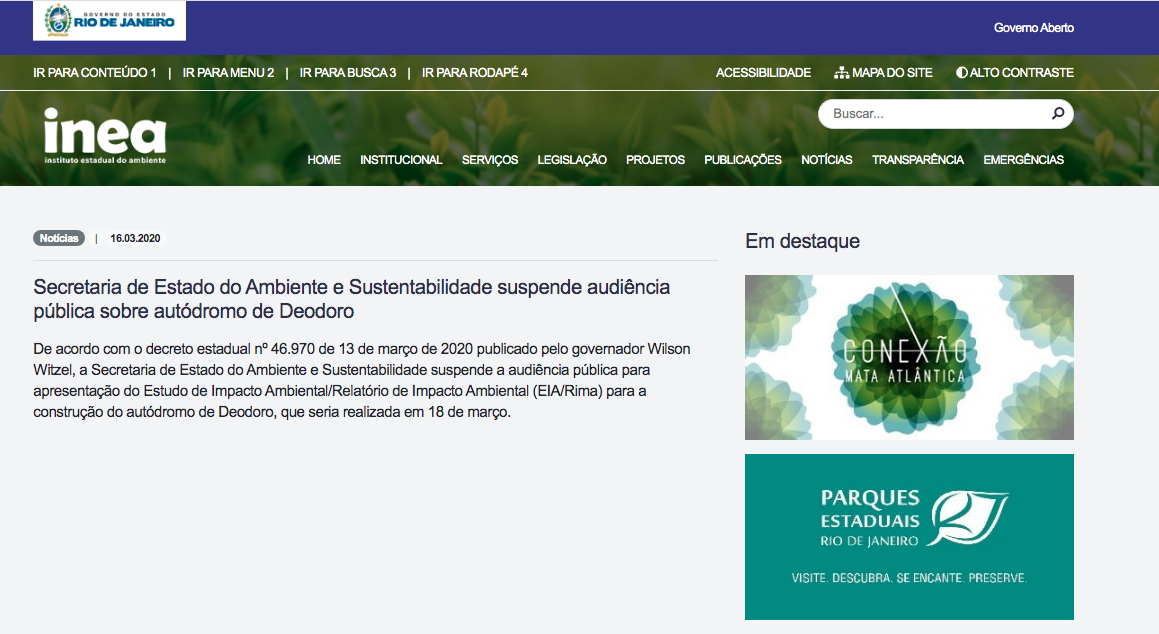This screenshot has width=1159, height=634.
Task: Select Ir para Busca 3 shortcut
Action: coord(348,73)
